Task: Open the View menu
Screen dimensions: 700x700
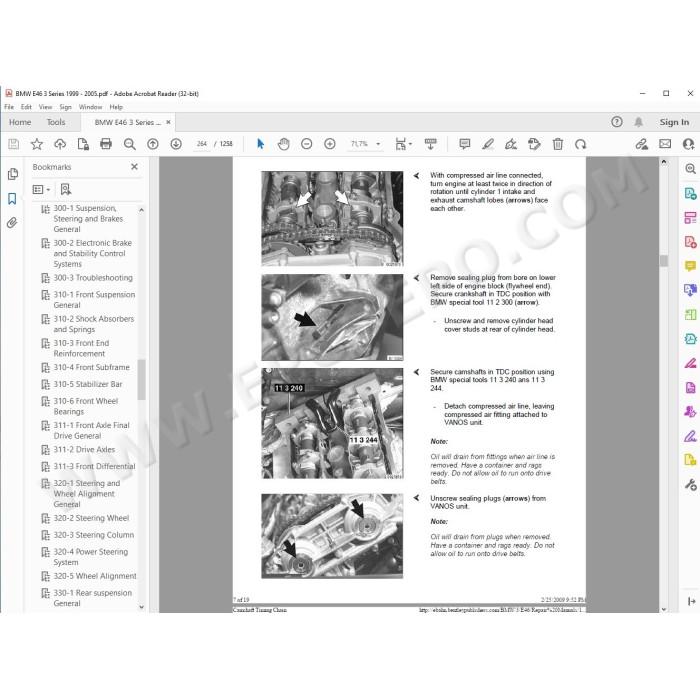Action: point(45,107)
